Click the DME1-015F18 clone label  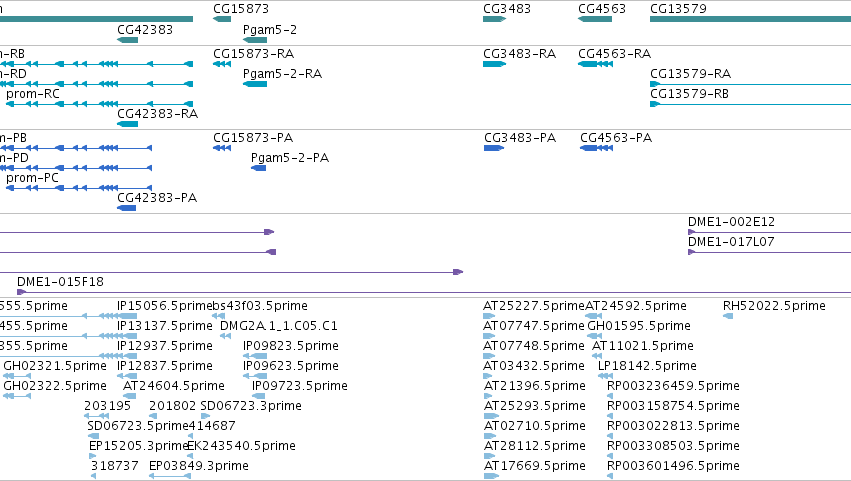coord(60,282)
